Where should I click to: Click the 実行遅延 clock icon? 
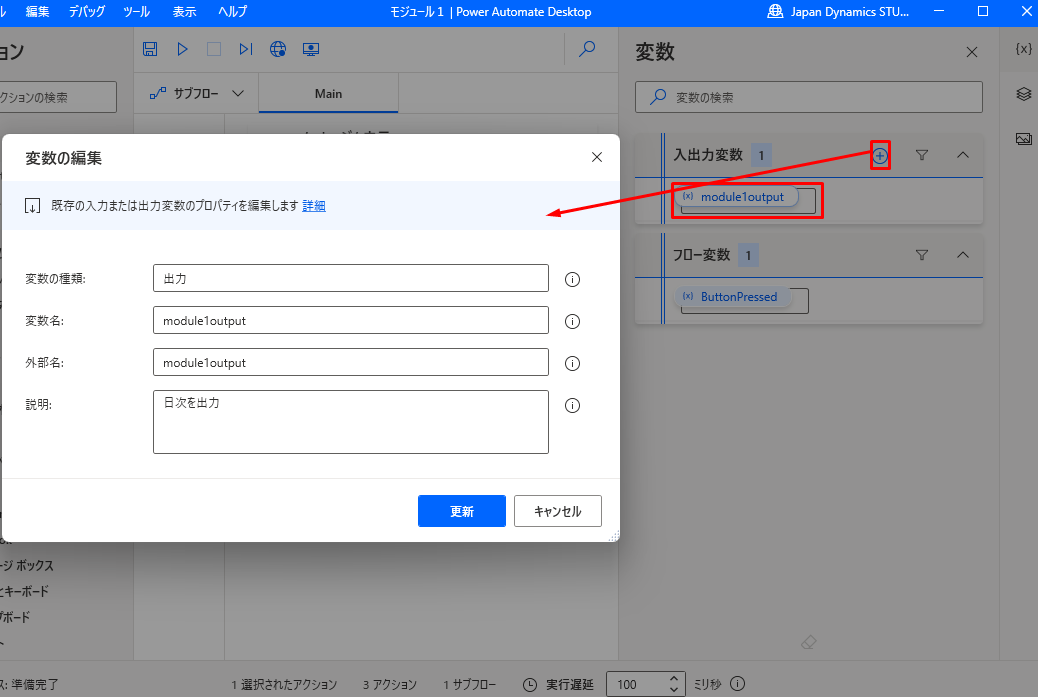tap(530, 684)
